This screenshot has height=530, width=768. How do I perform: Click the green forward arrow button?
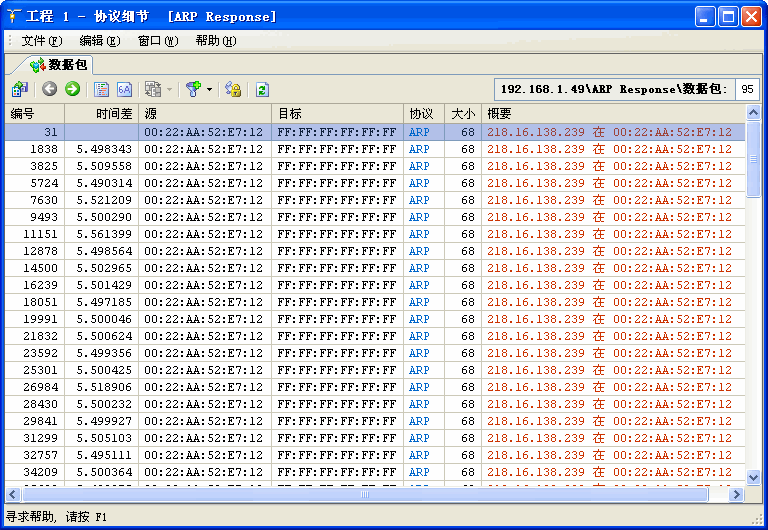click(x=72, y=89)
